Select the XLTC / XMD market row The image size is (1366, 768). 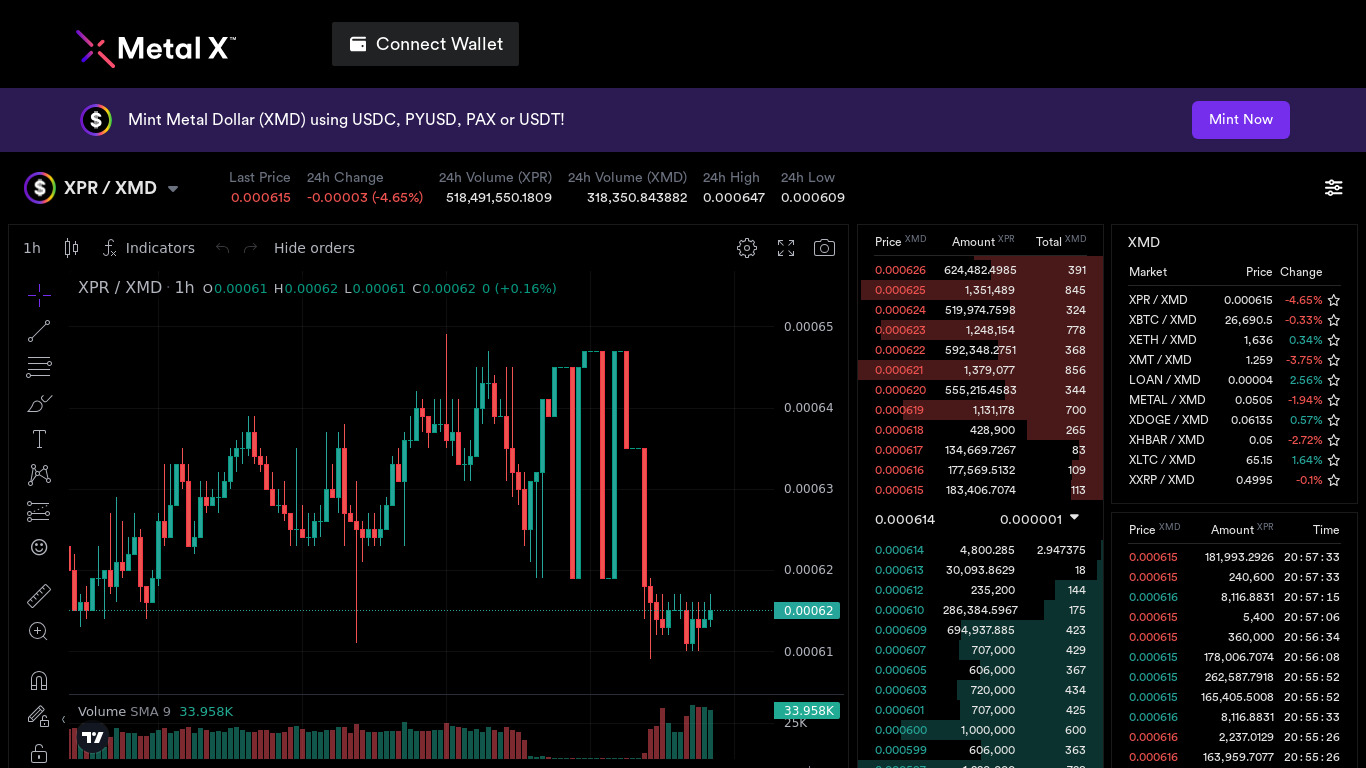point(1234,460)
